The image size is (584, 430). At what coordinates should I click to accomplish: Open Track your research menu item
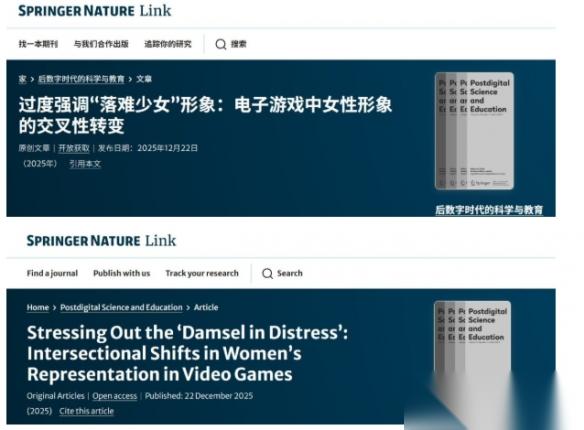tap(202, 273)
